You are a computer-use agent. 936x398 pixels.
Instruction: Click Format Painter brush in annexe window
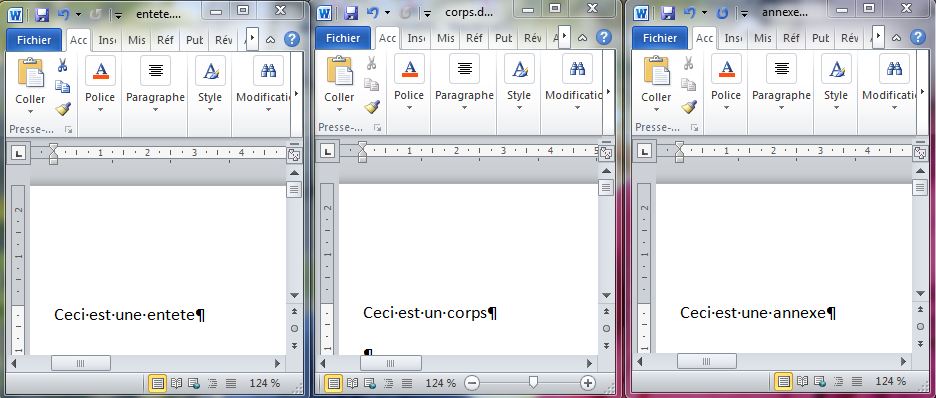coord(689,106)
